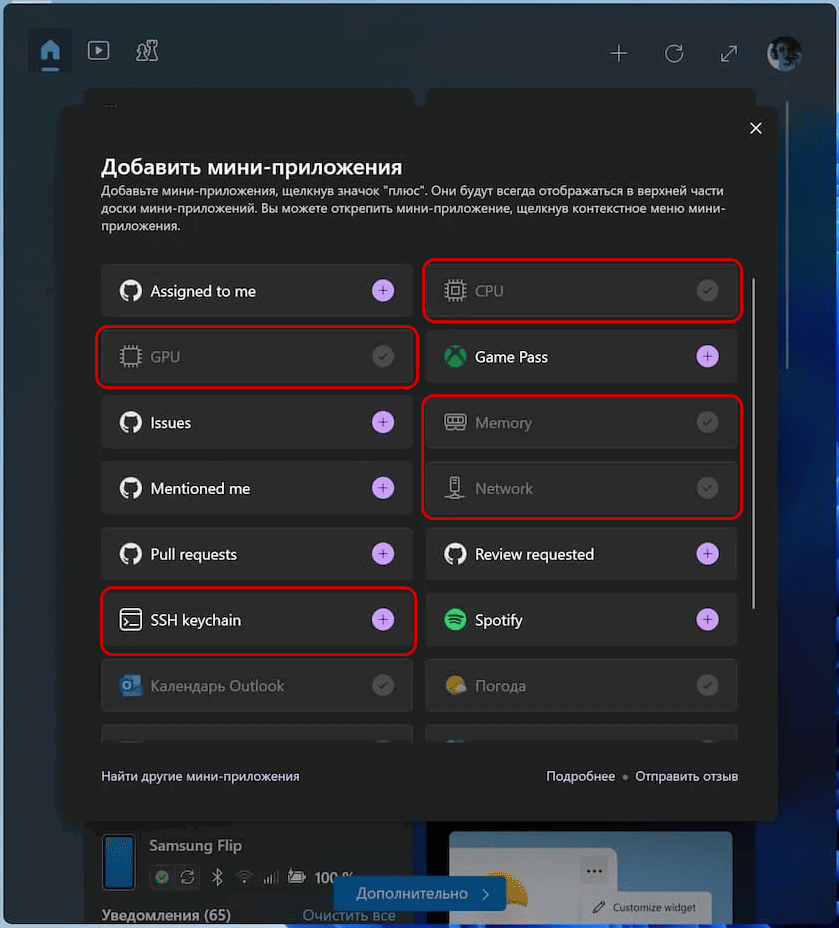Click the Подробнее link
Viewport: 839px width, 928px height.
point(580,776)
